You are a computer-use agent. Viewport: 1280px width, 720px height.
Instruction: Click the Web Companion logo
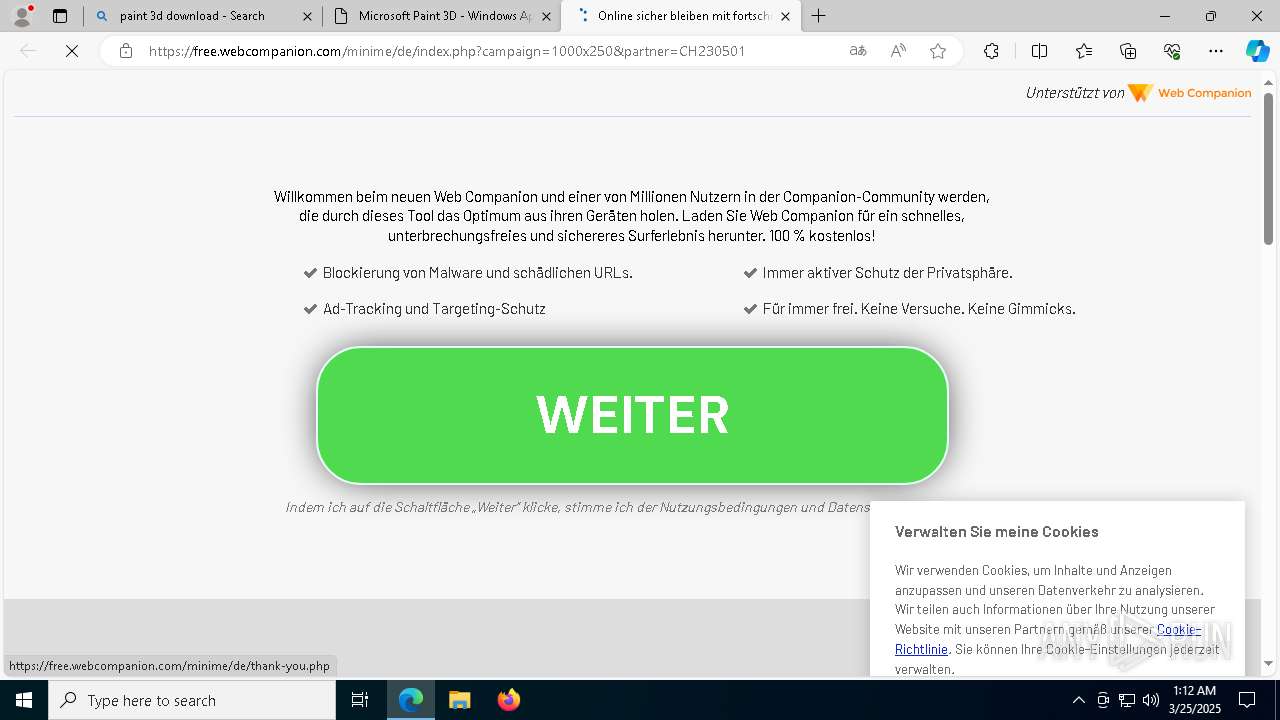[1190, 93]
